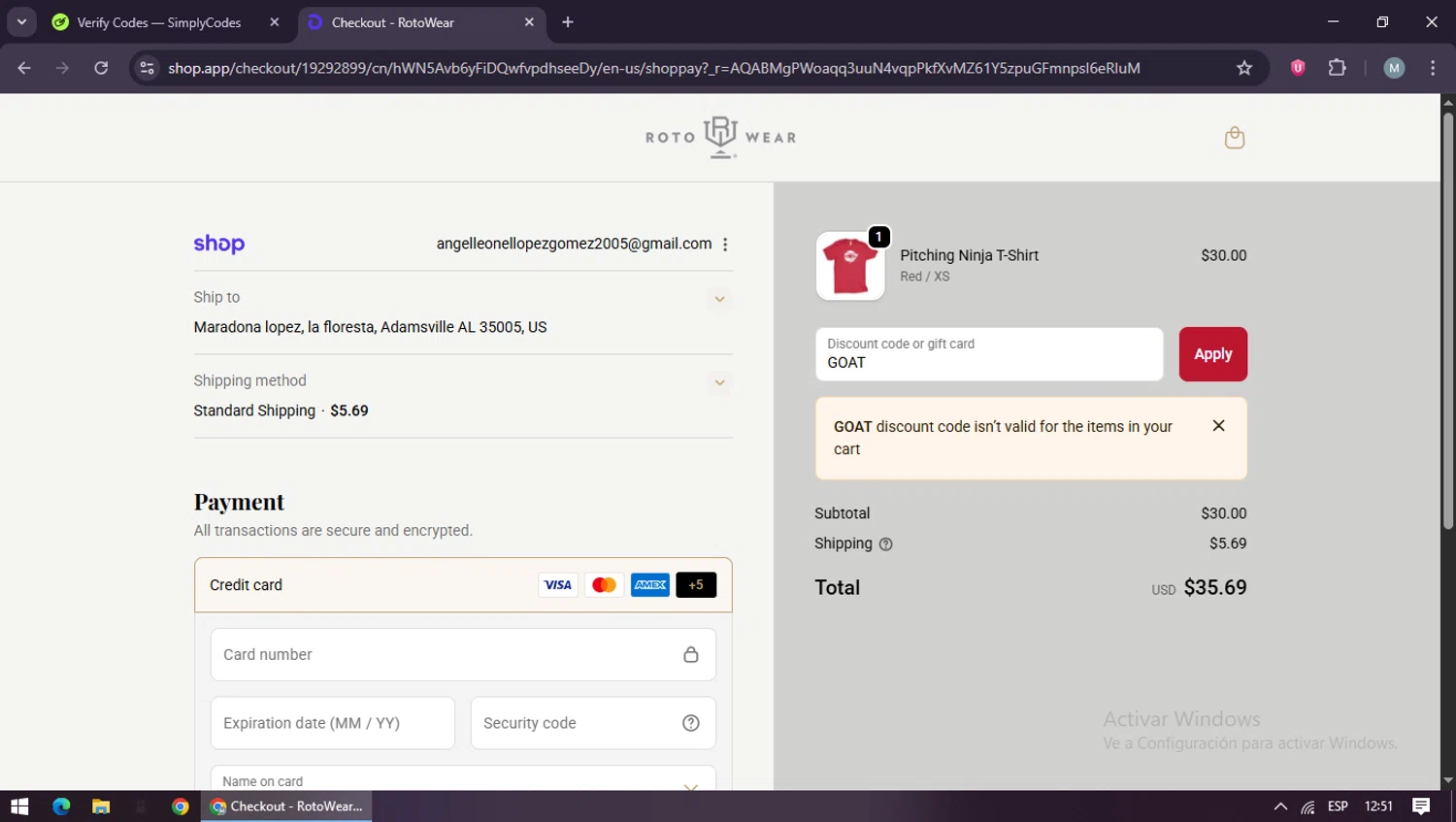
Task: Go forward in browser history
Action: click(x=62, y=68)
